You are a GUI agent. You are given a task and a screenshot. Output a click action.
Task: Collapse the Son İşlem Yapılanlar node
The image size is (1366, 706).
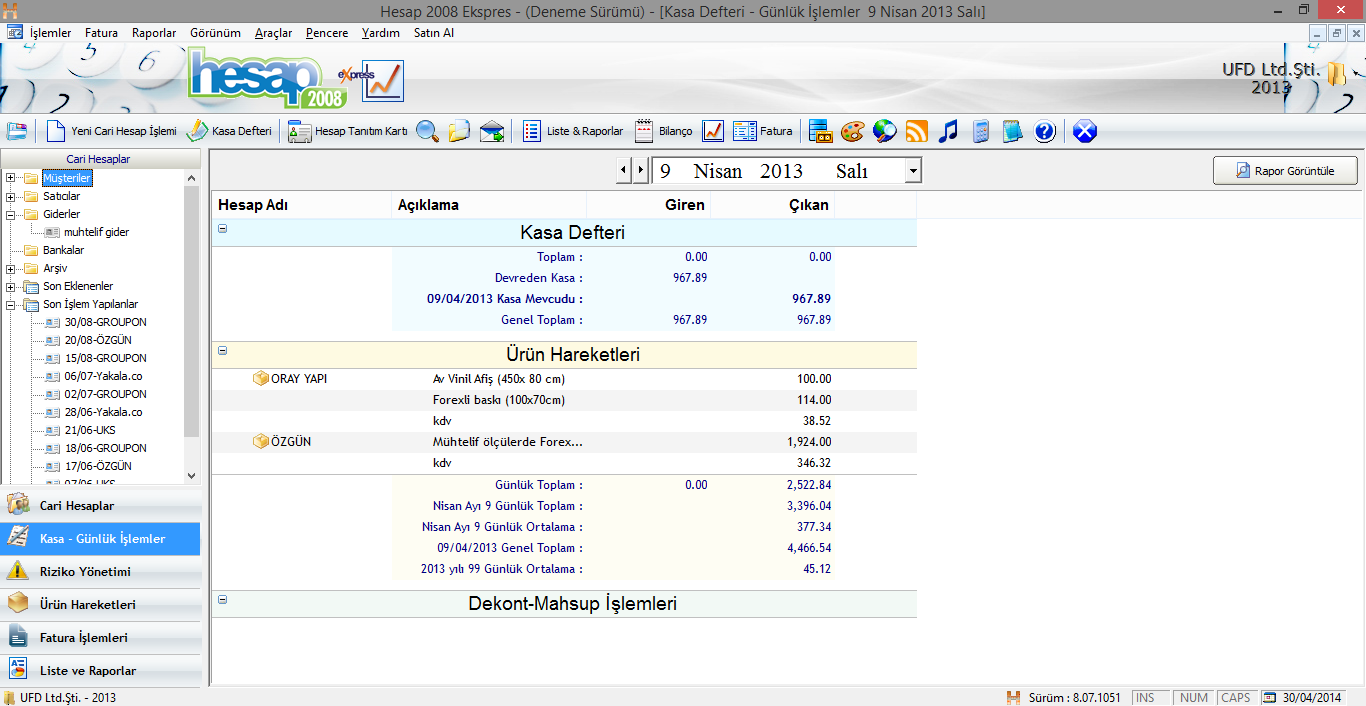click(11, 304)
